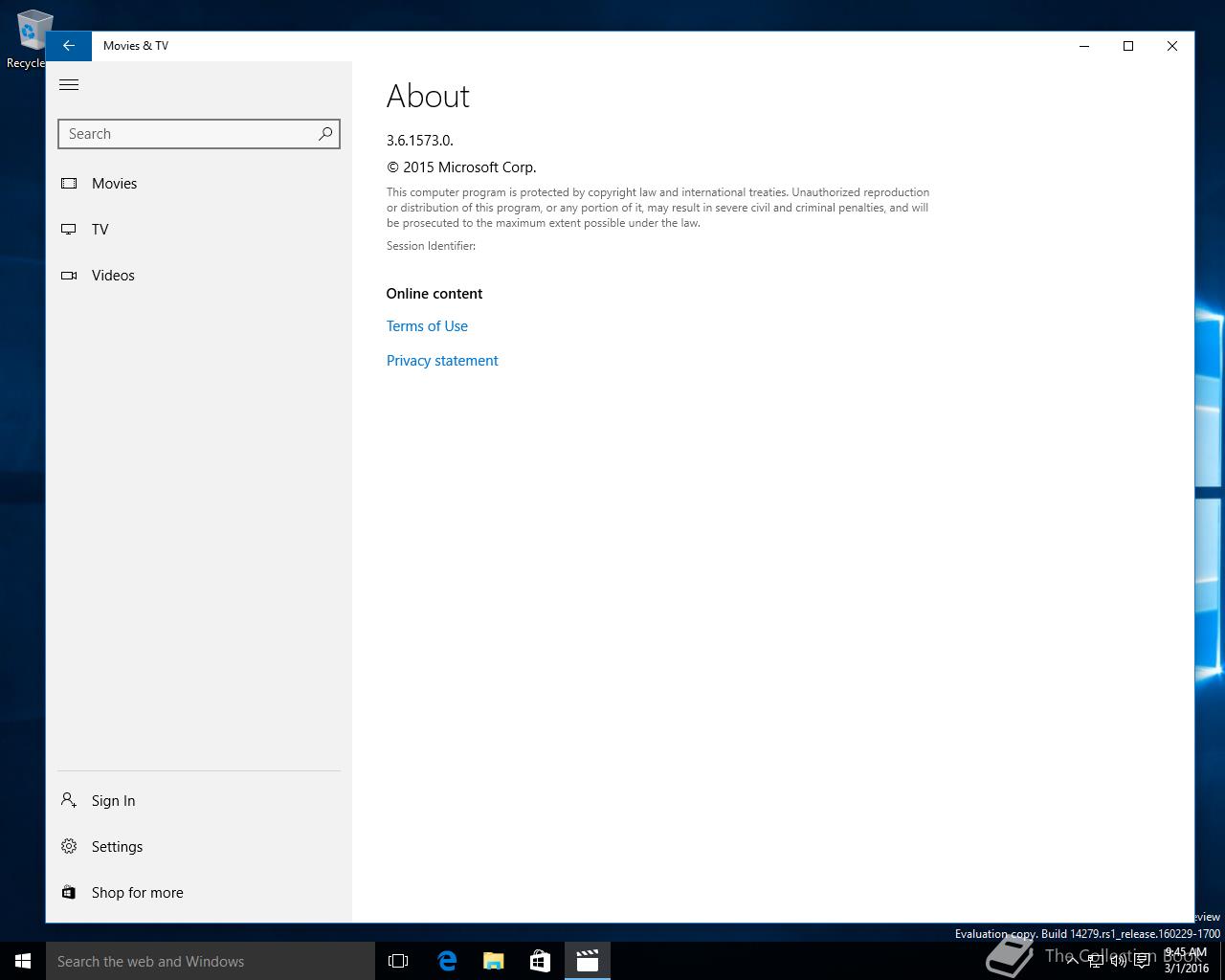Open the Windows Start menu

click(23, 961)
